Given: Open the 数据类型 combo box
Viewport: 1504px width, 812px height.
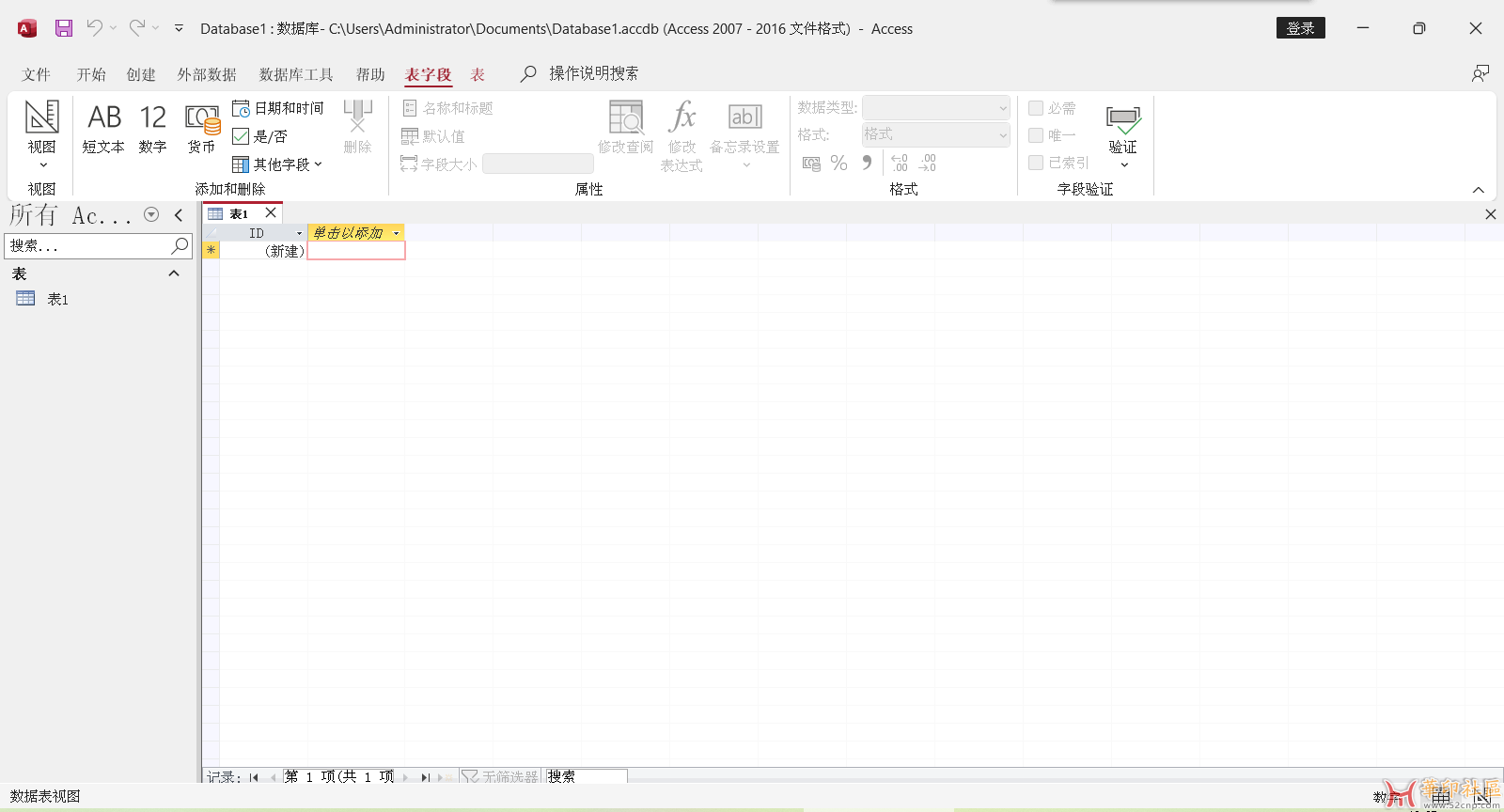Looking at the screenshot, I should click(x=936, y=108).
